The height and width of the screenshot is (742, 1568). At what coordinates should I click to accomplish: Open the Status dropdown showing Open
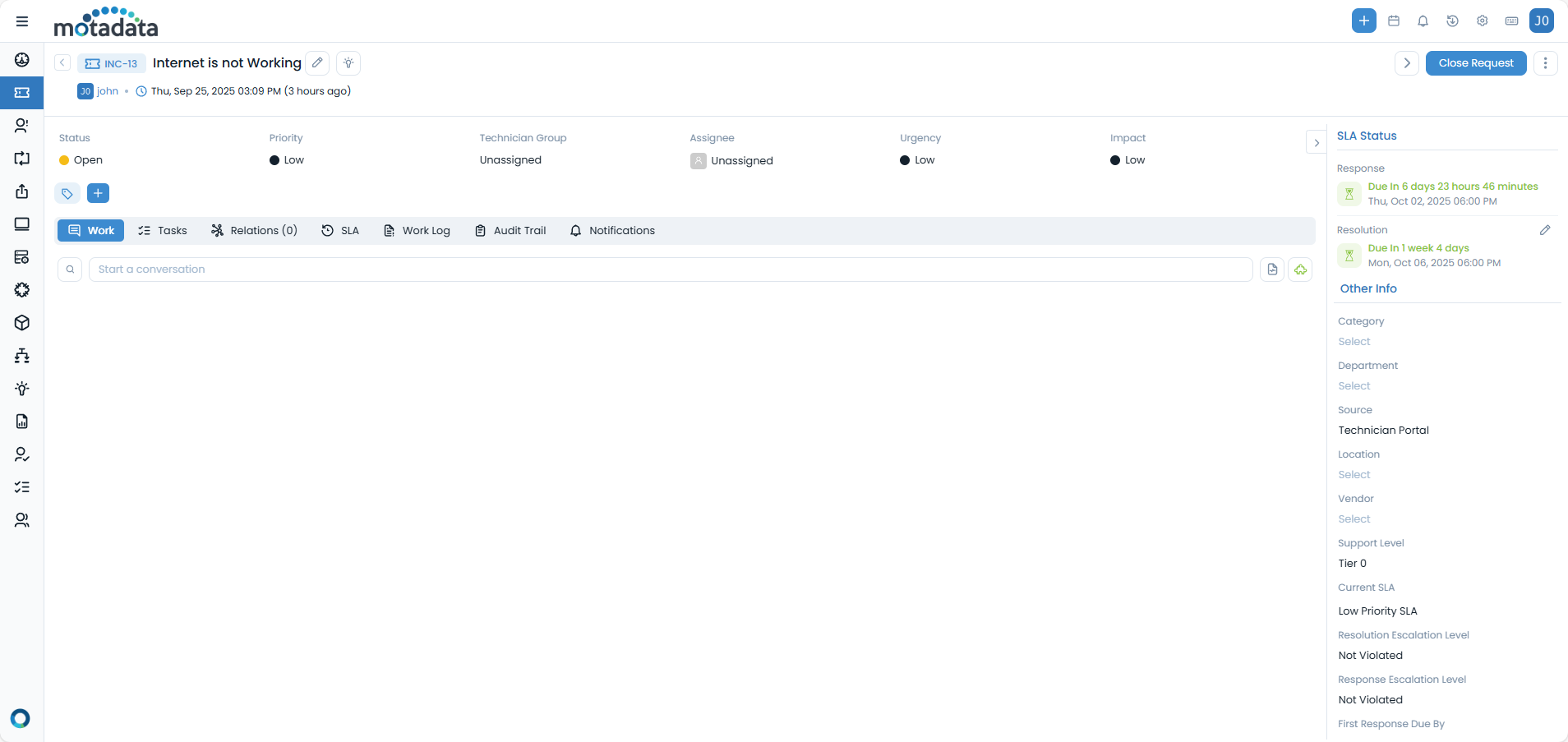point(88,160)
